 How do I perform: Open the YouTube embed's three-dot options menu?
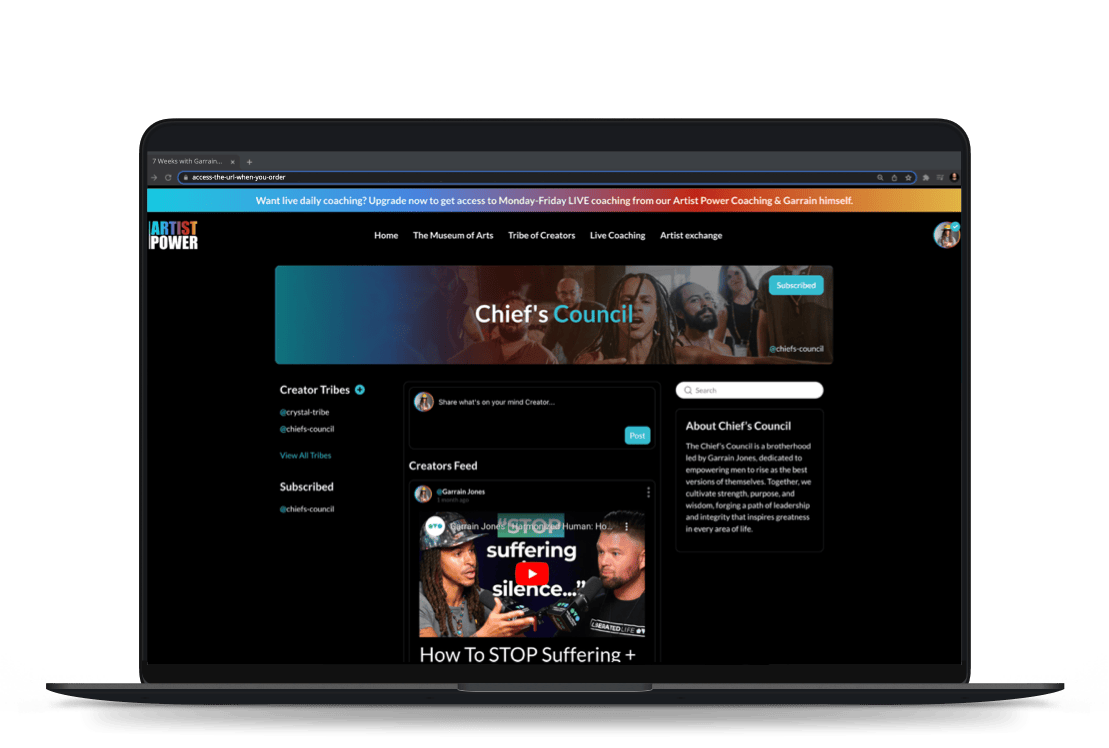click(x=627, y=526)
